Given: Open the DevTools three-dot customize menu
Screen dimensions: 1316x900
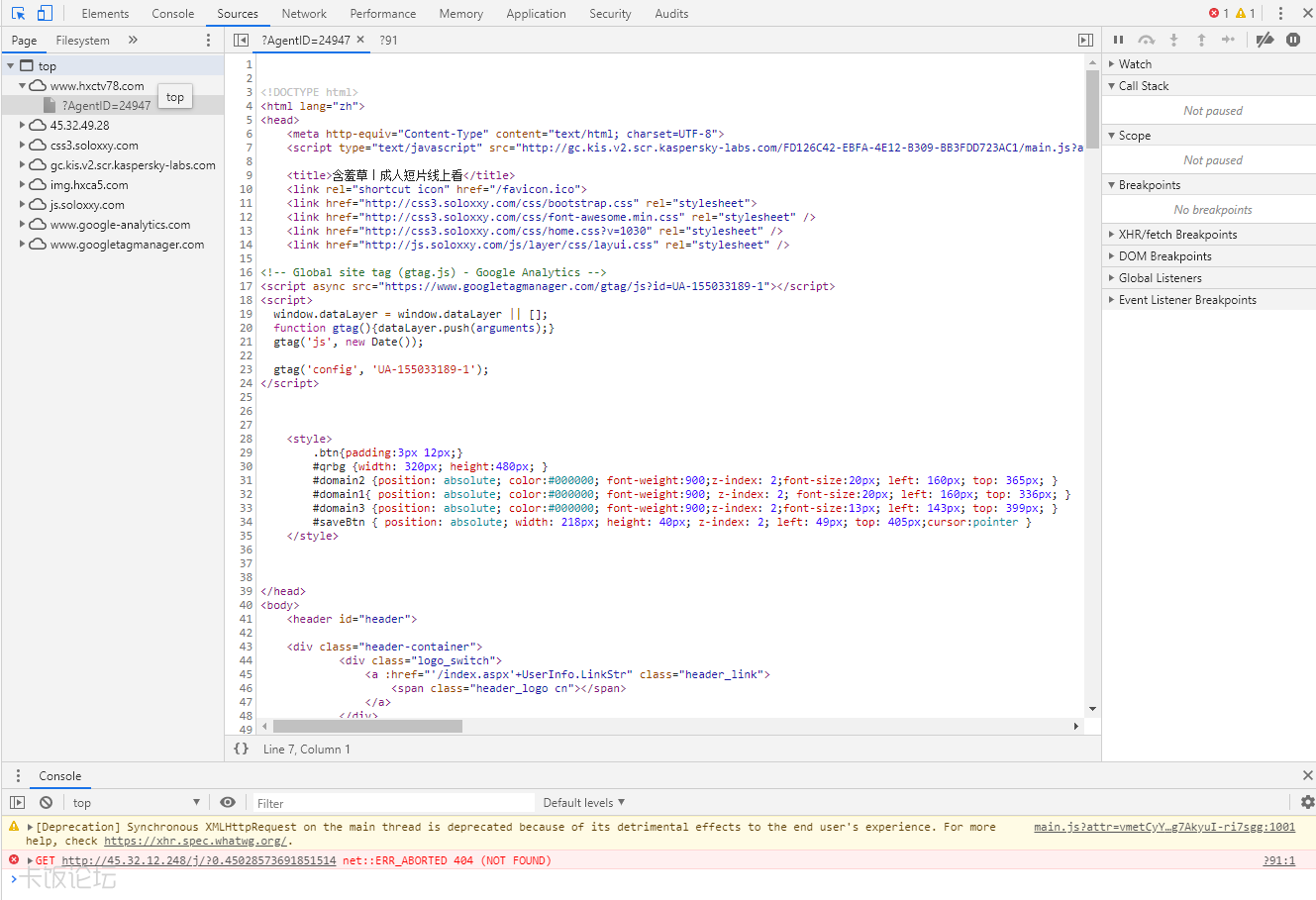Looking at the screenshot, I should pyautogui.click(x=1280, y=13).
